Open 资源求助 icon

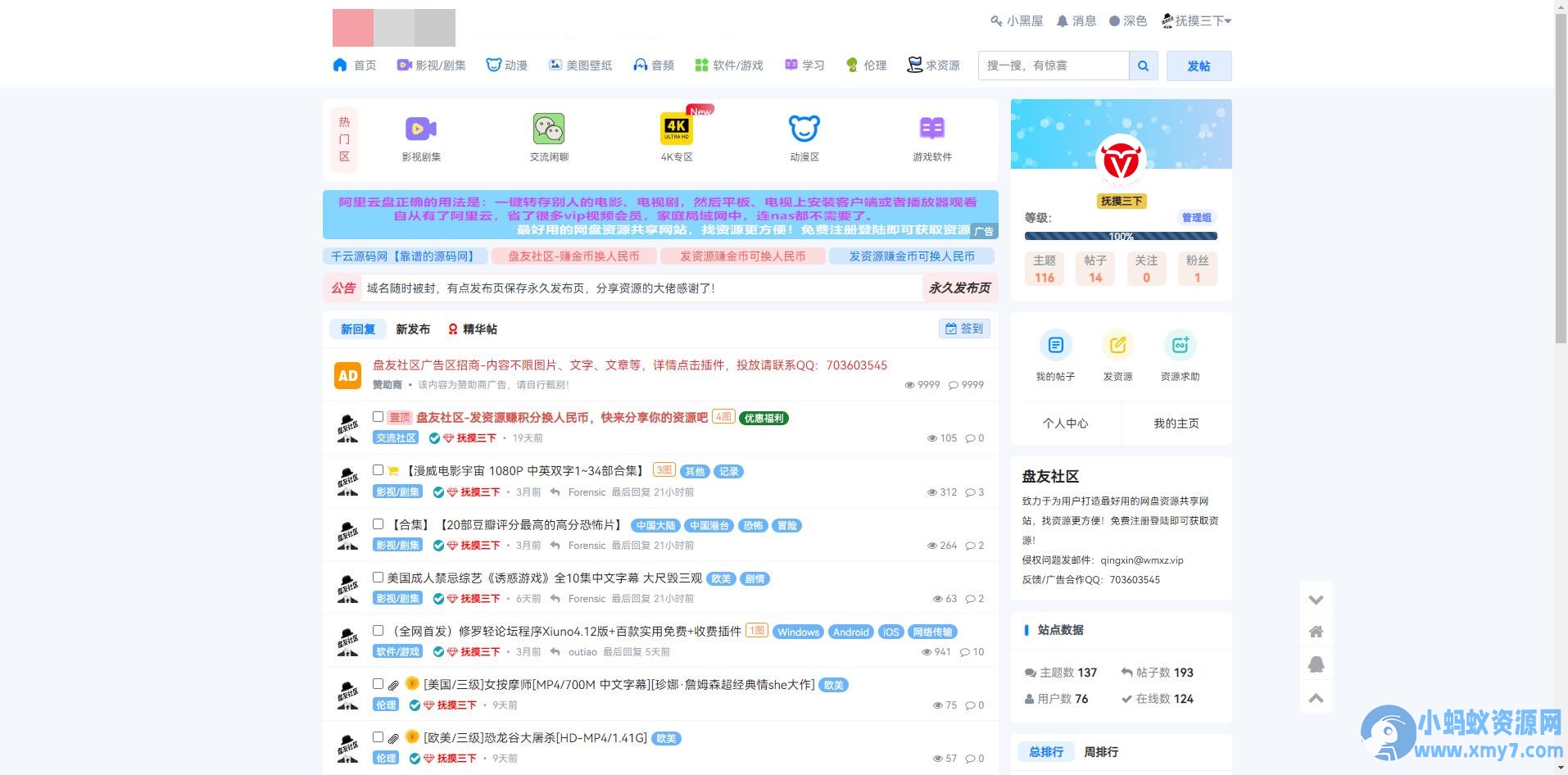[x=1180, y=345]
